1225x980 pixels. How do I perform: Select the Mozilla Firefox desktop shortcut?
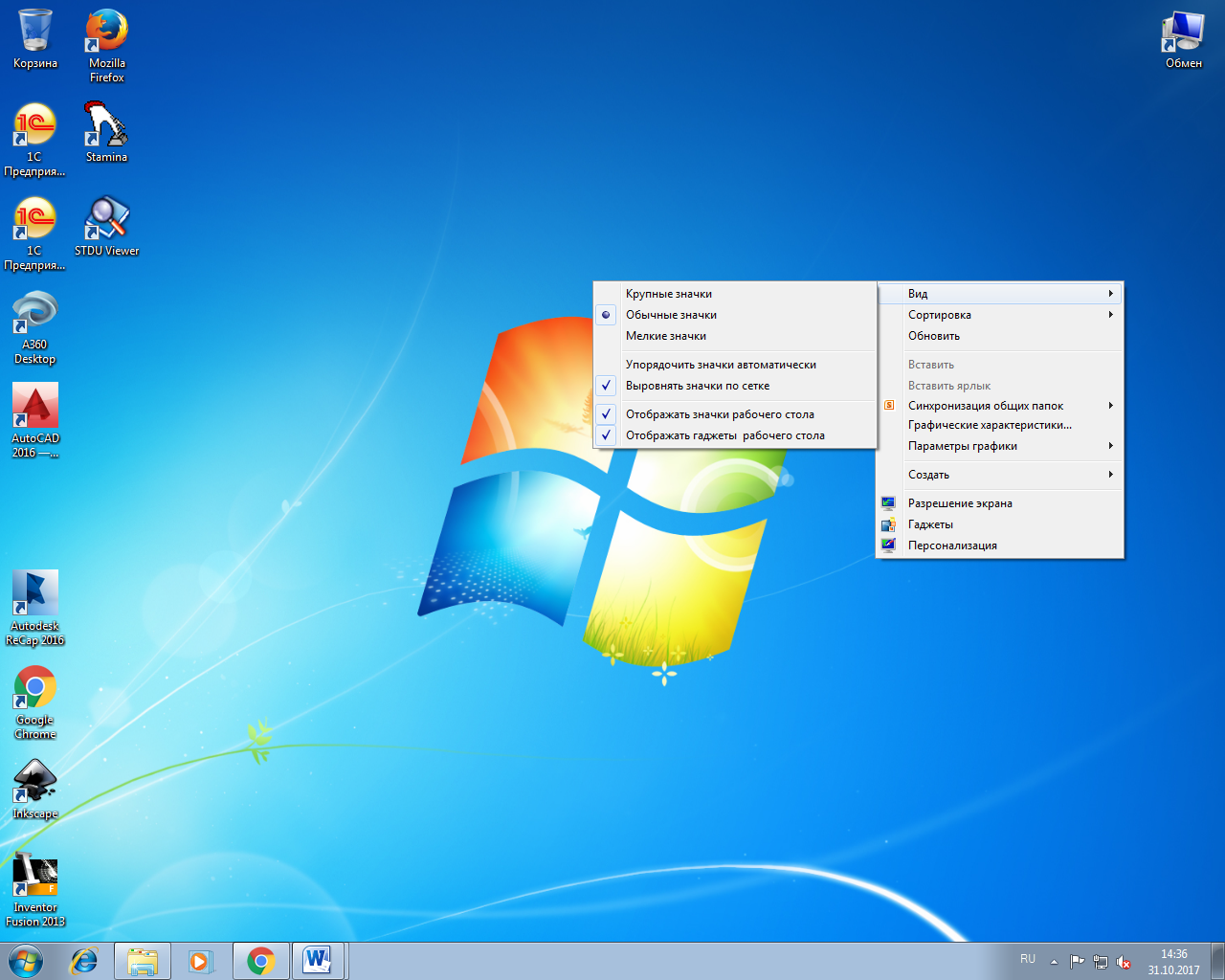point(107,46)
